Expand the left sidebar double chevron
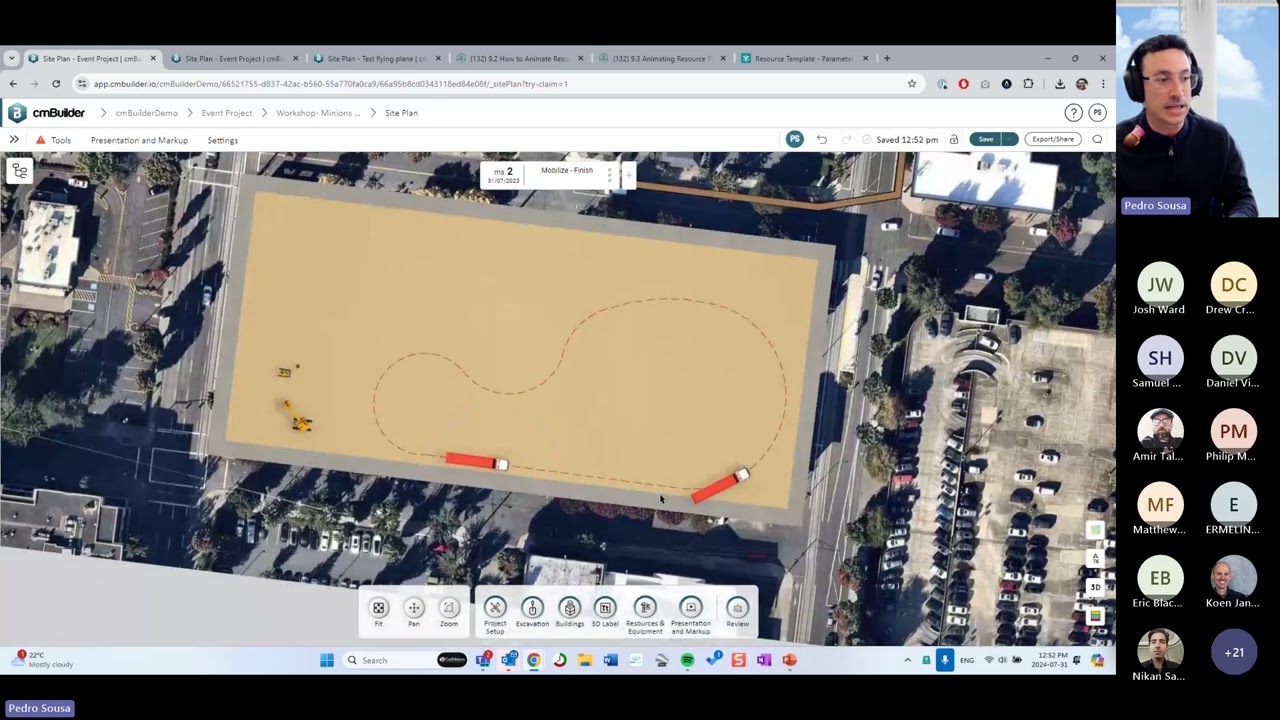Viewport: 1280px width, 720px height. (14, 140)
